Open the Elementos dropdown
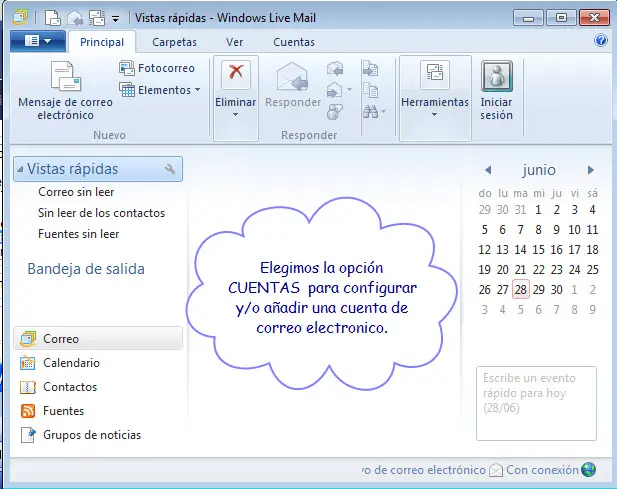The height and width of the screenshot is (489, 617). (x=160, y=90)
